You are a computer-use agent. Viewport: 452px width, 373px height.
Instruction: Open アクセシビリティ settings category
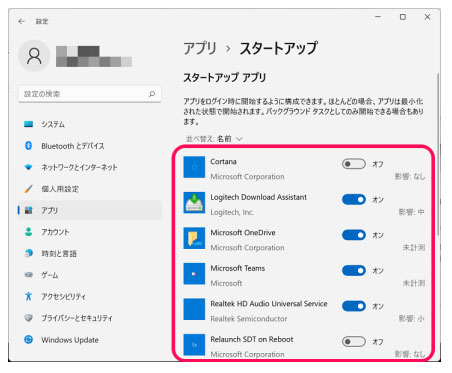click(90, 296)
